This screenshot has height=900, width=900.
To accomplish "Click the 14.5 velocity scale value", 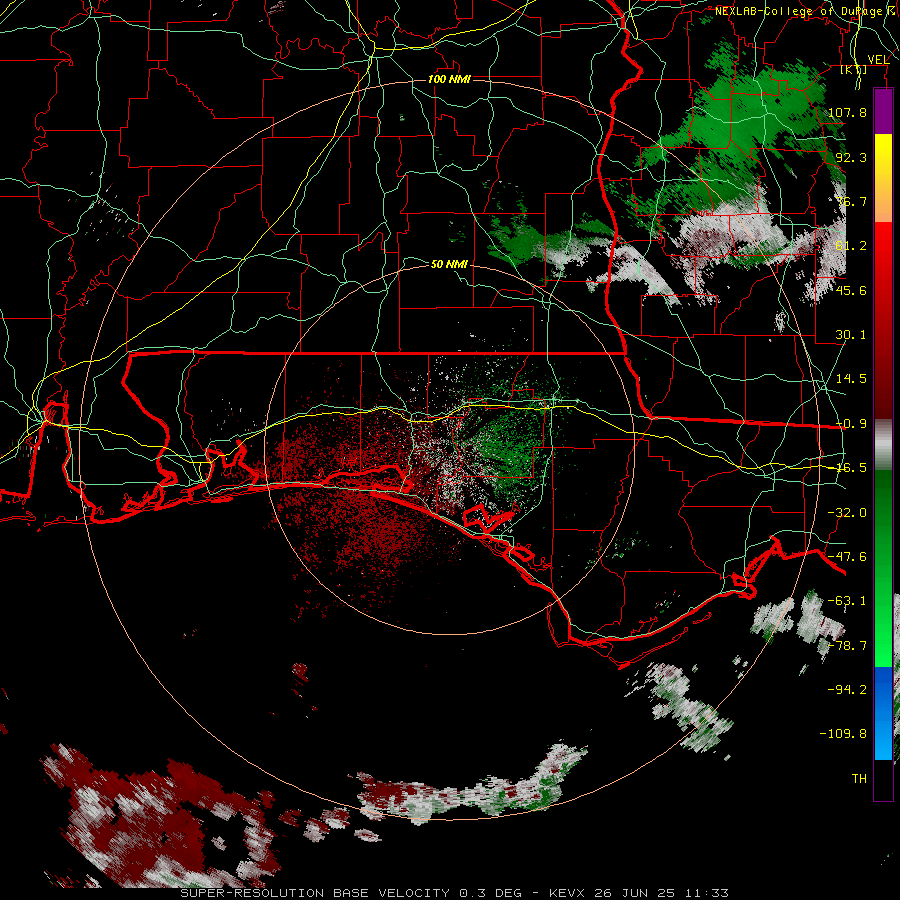I will (851, 379).
